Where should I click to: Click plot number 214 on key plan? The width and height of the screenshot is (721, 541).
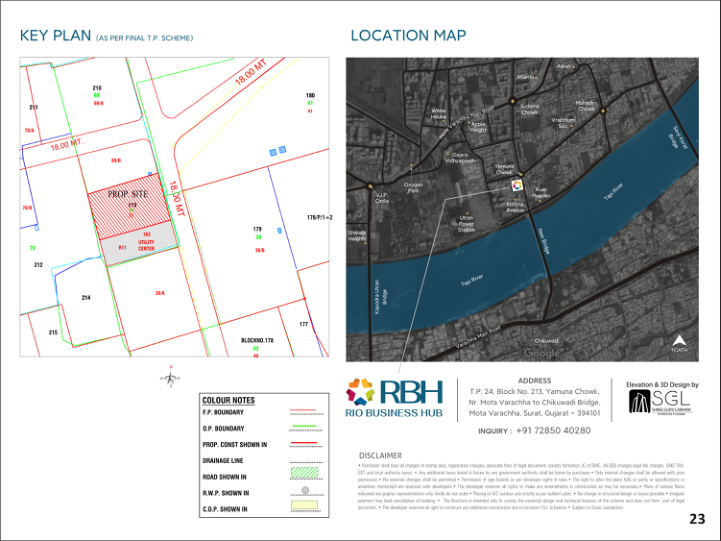click(x=86, y=298)
